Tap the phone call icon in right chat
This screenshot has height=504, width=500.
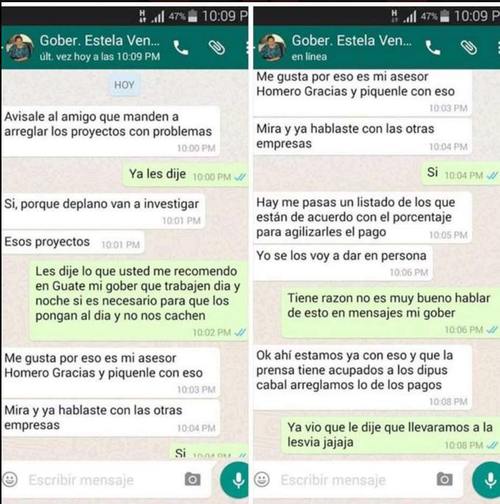tap(433, 48)
